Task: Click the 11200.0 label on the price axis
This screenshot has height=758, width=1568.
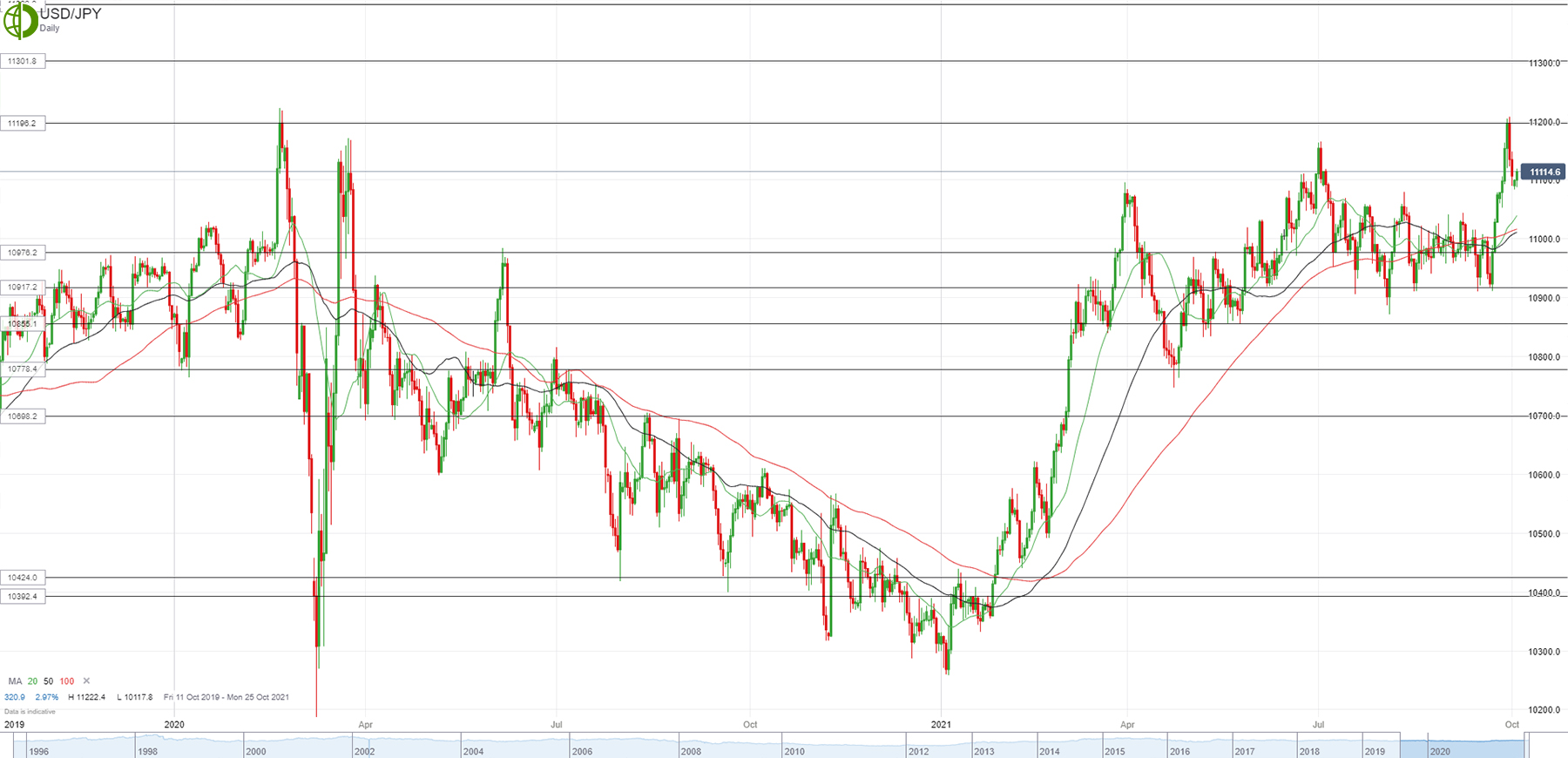Action: point(1544,123)
